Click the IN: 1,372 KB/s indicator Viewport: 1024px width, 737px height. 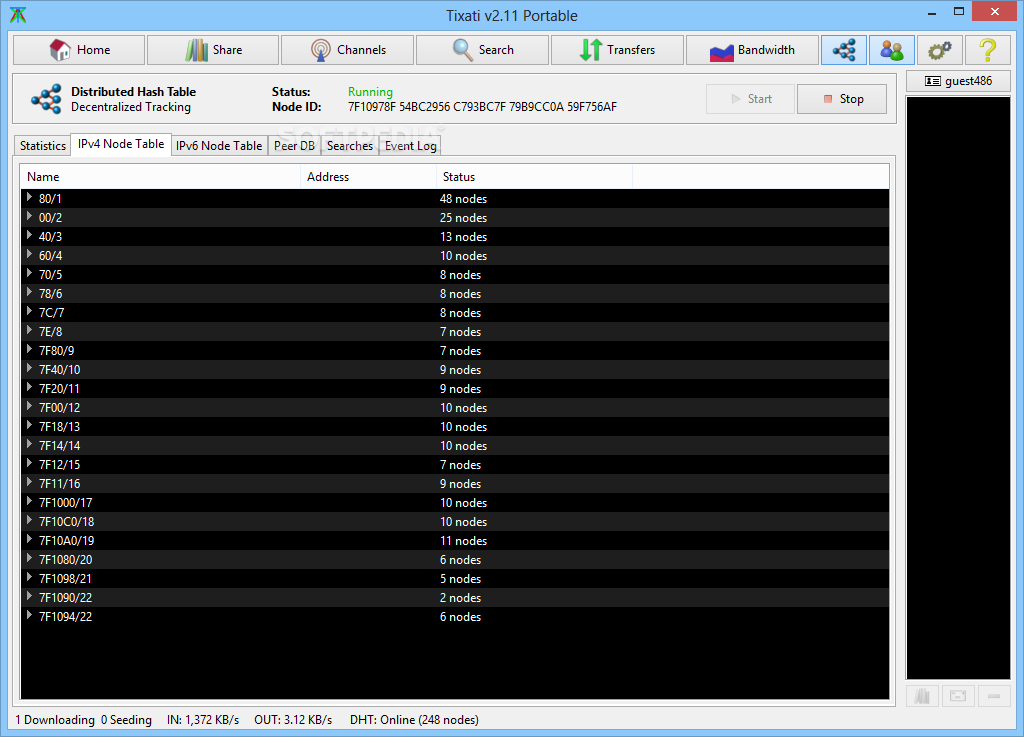[202, 719]
